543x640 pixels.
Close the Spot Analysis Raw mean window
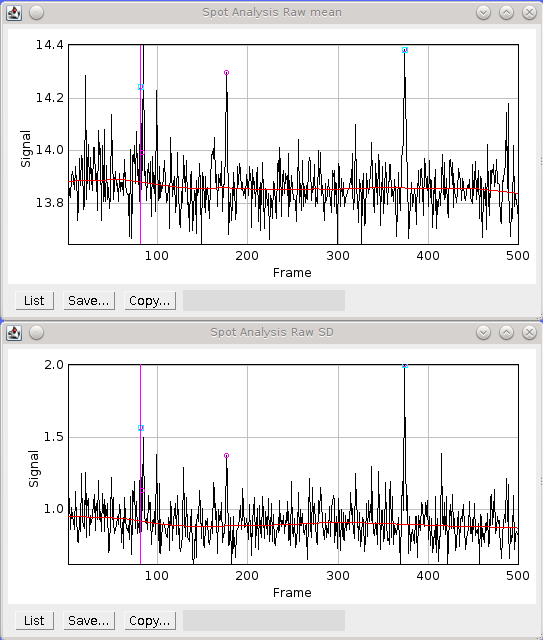tap(530, 13)
